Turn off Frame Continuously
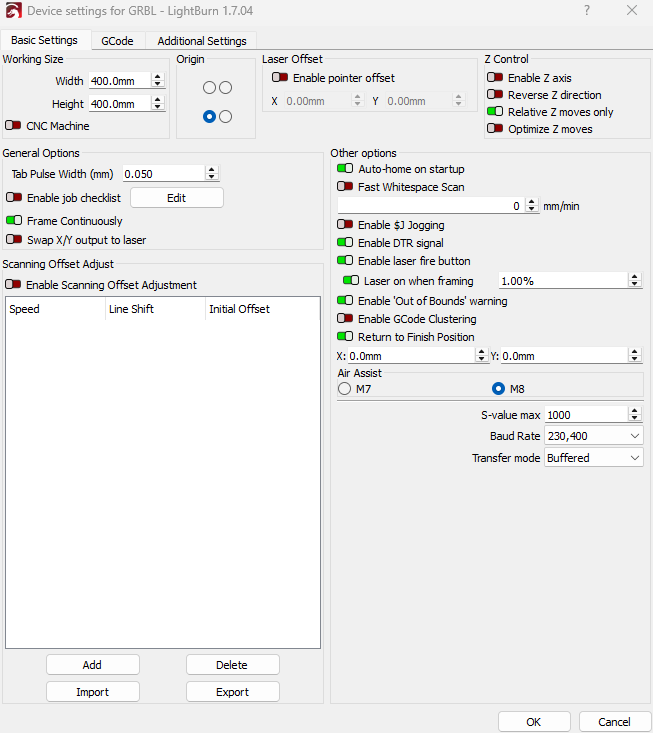 click(14, 220)
